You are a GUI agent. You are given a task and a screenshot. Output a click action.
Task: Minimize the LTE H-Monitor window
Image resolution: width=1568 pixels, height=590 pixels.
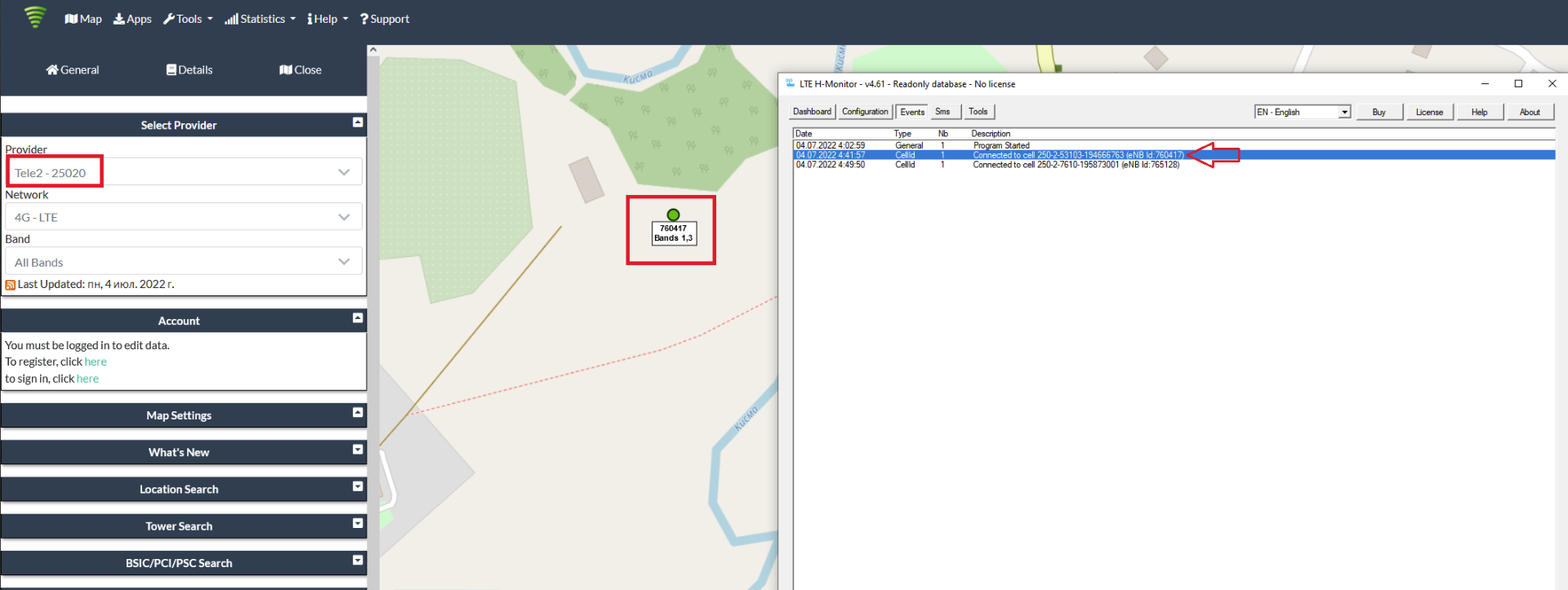(1485, 83)
